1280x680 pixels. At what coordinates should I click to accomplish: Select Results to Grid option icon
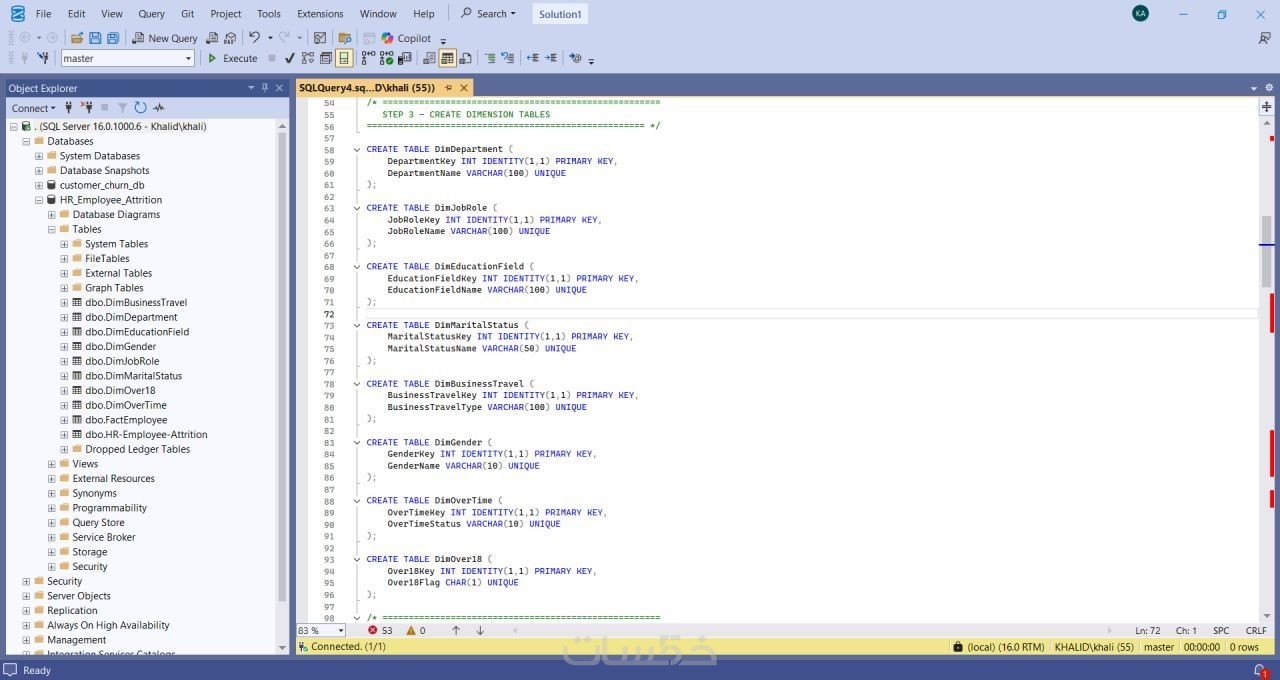(x=447, y=58)
